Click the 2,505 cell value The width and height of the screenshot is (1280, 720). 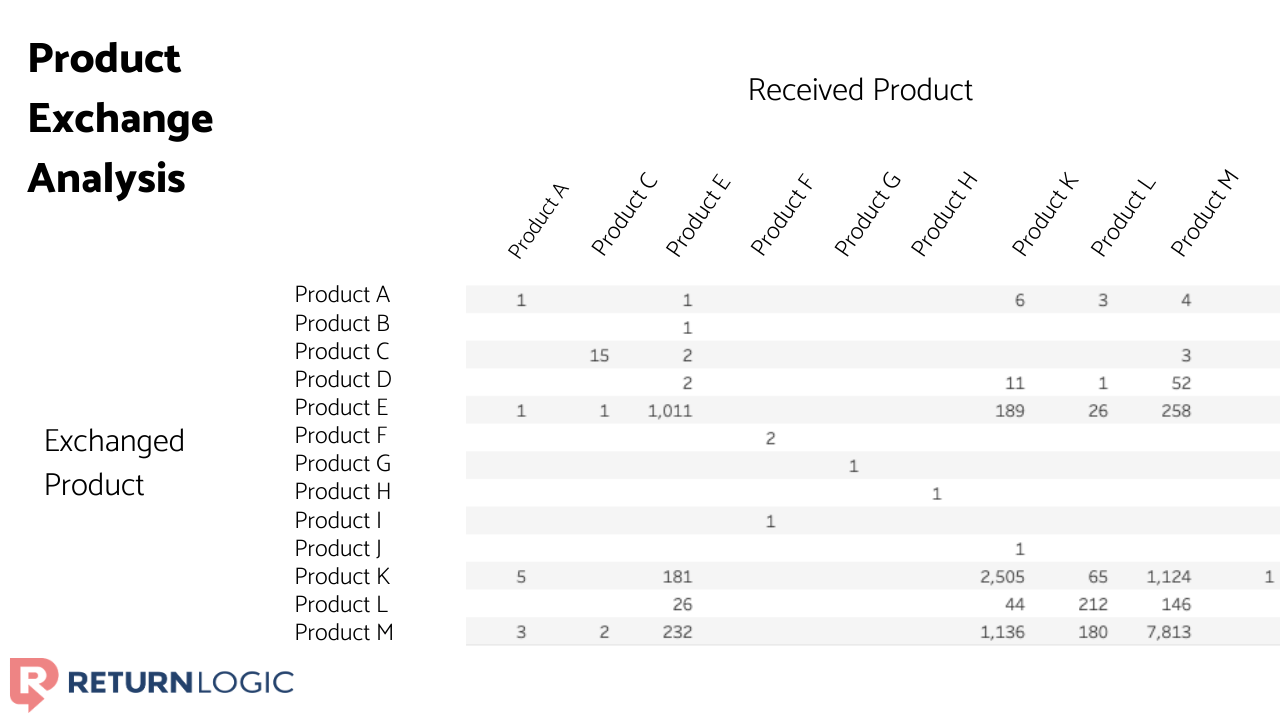(x=1002, y=577)
